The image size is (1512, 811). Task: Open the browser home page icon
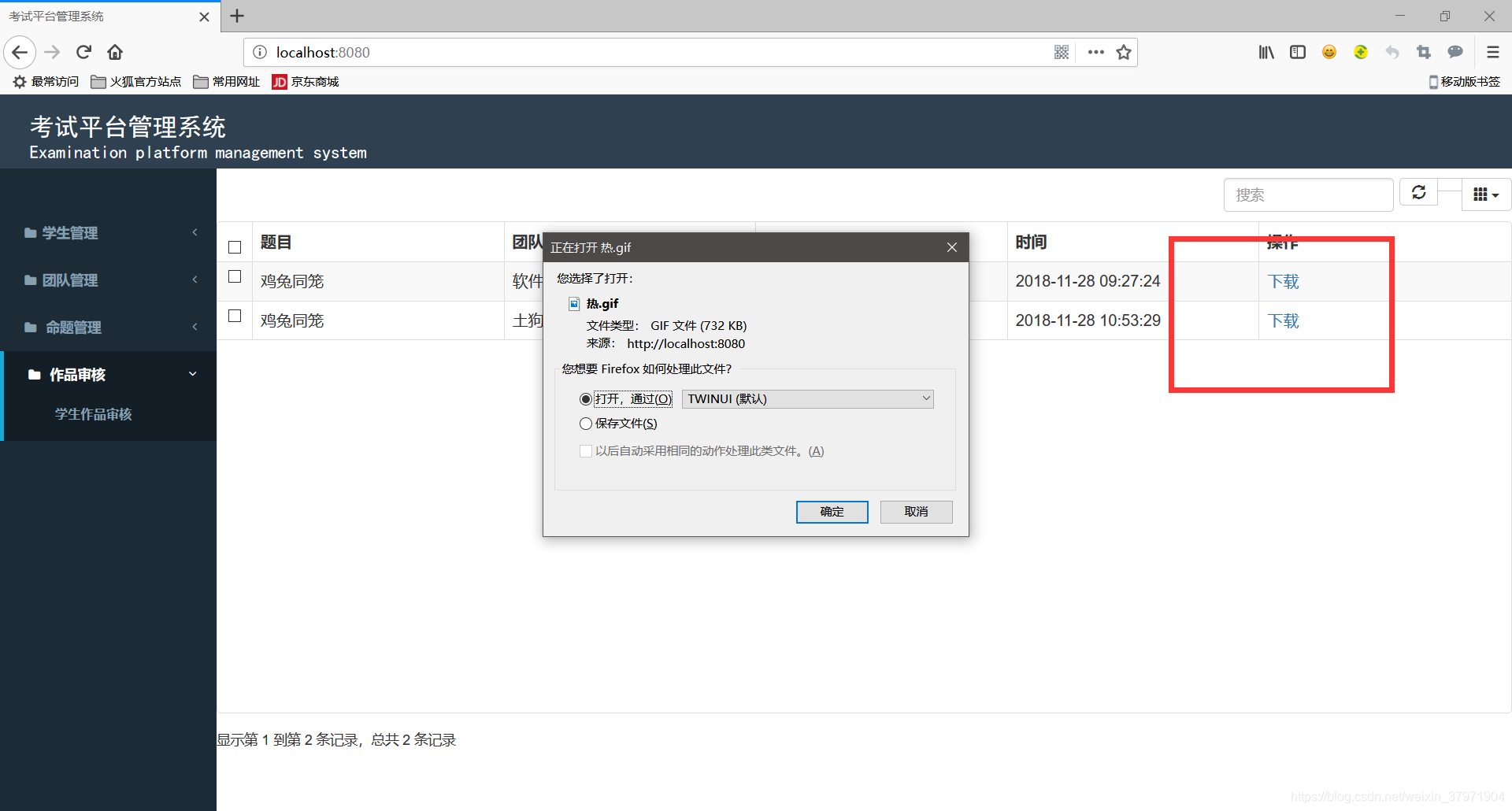click(115, 53)
